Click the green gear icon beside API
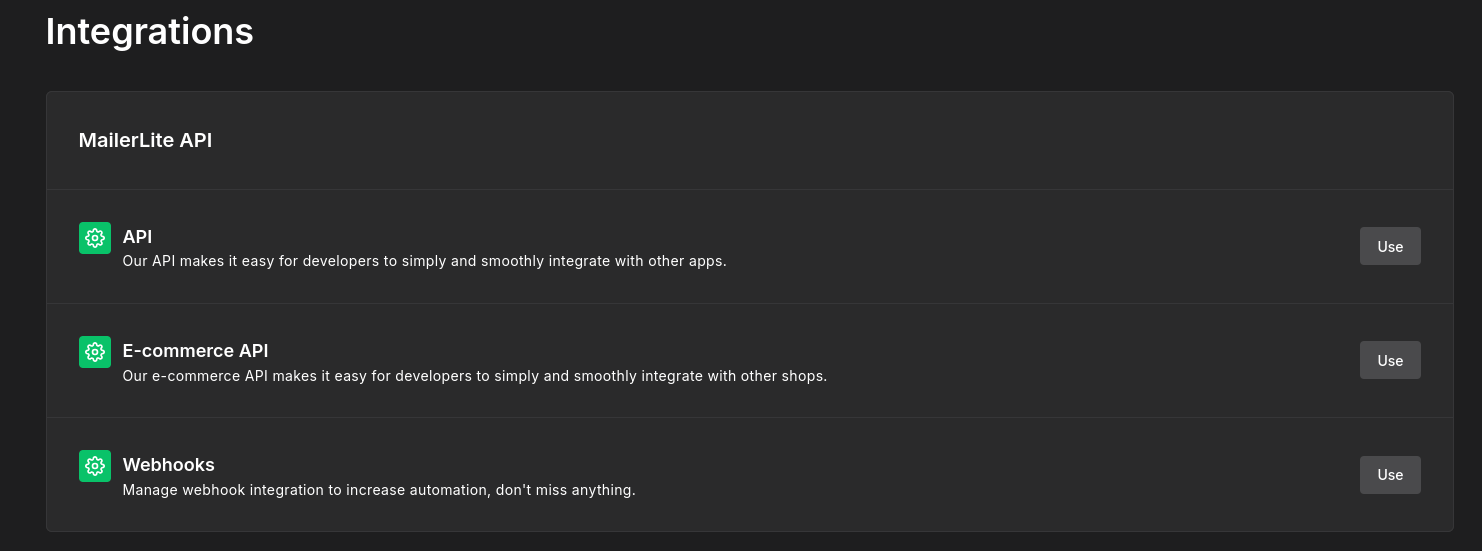Screen dimensions: 1482x551 [95, 238]
